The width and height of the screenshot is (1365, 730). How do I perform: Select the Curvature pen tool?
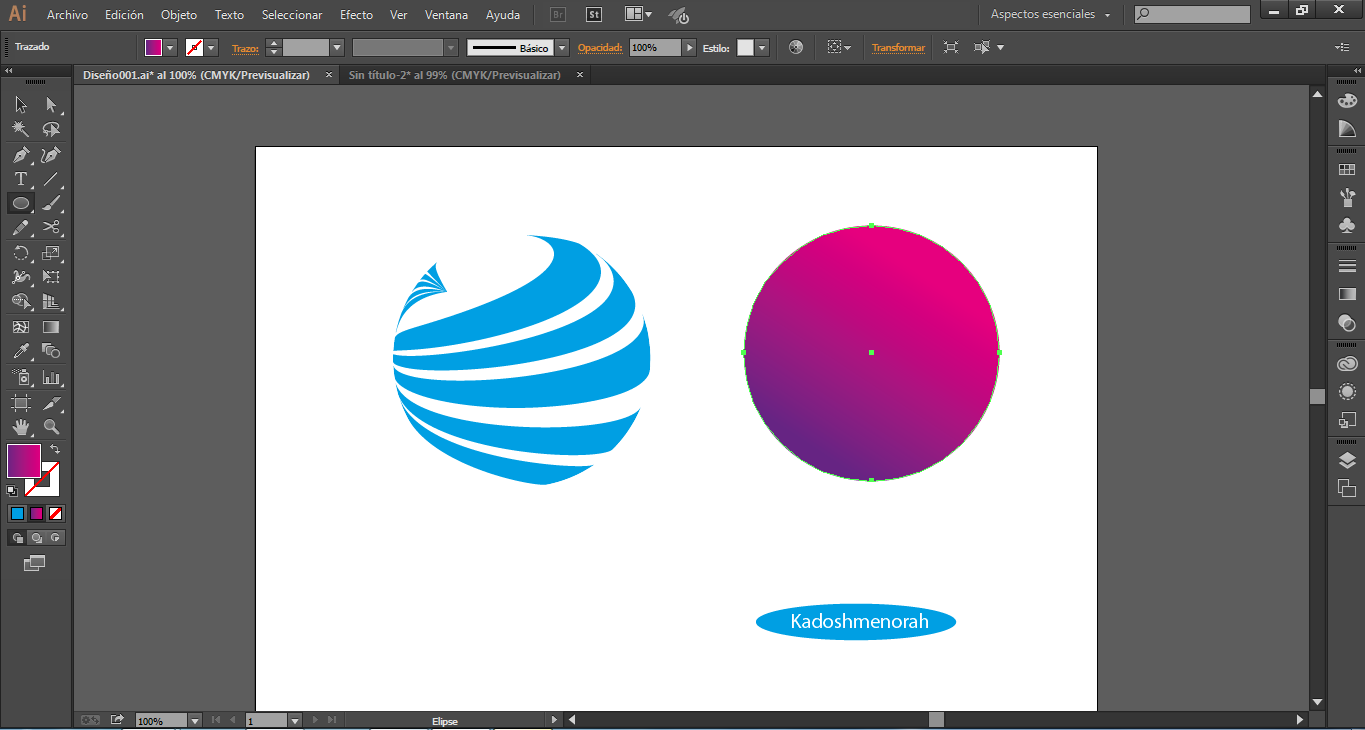[51, 154]
